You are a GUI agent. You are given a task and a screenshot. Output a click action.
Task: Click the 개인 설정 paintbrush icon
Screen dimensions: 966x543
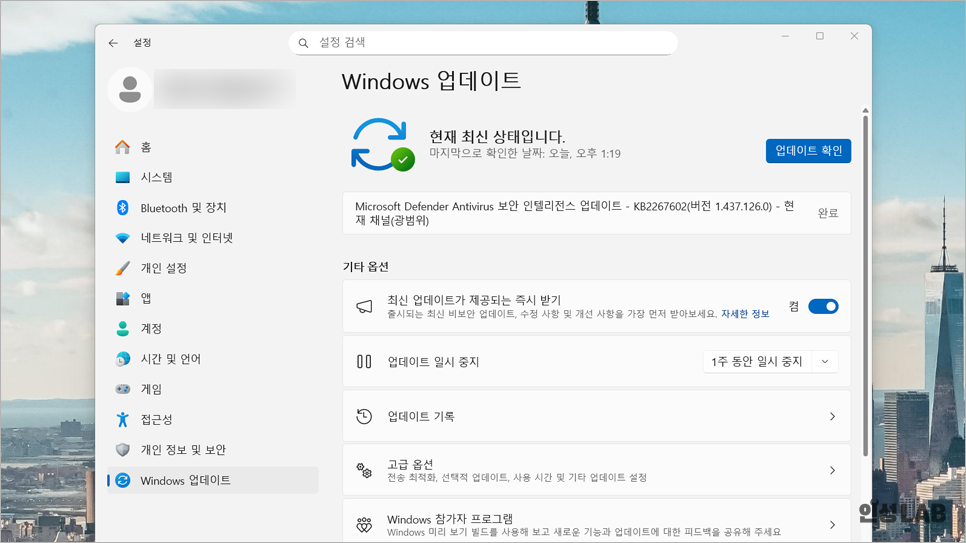[123, 268]
